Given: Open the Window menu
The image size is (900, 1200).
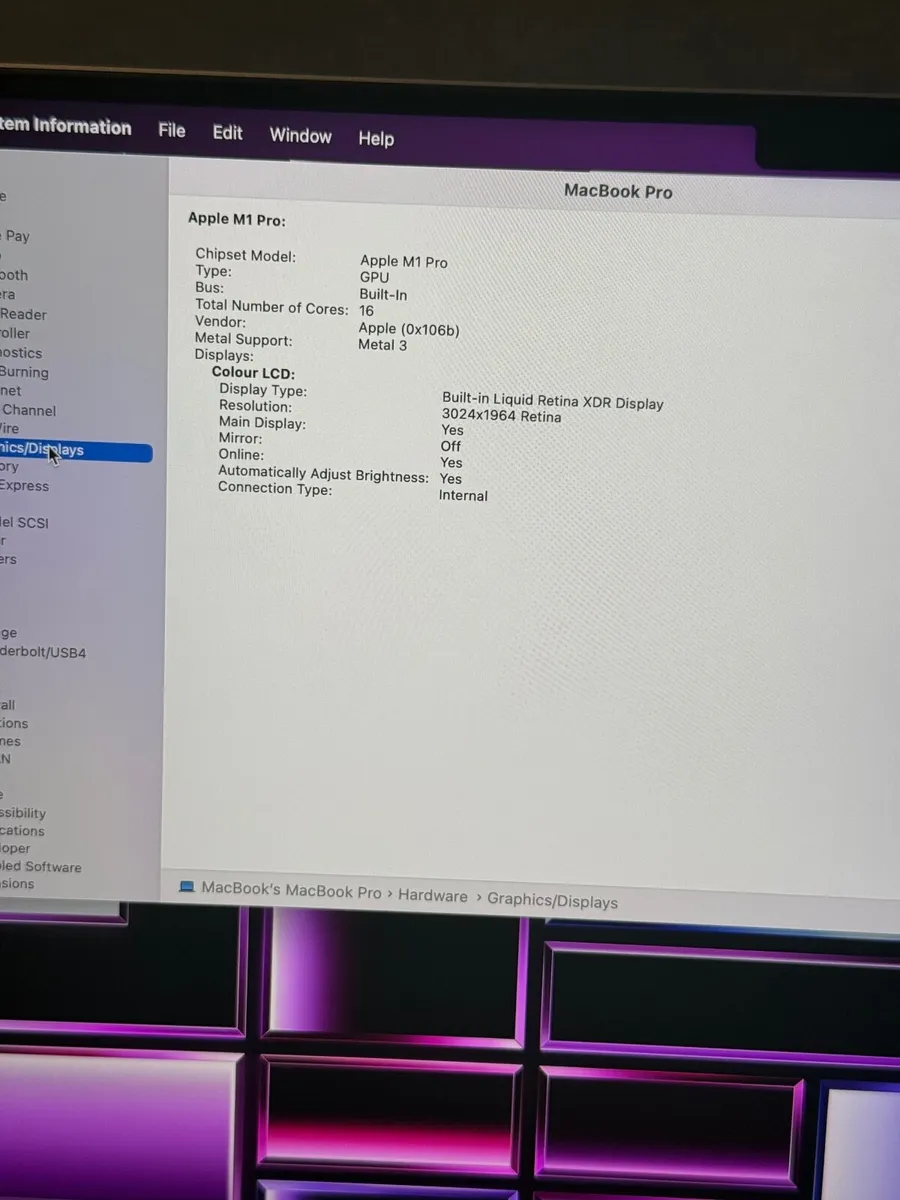Looking at the screenshot, I should pos(301,135).
